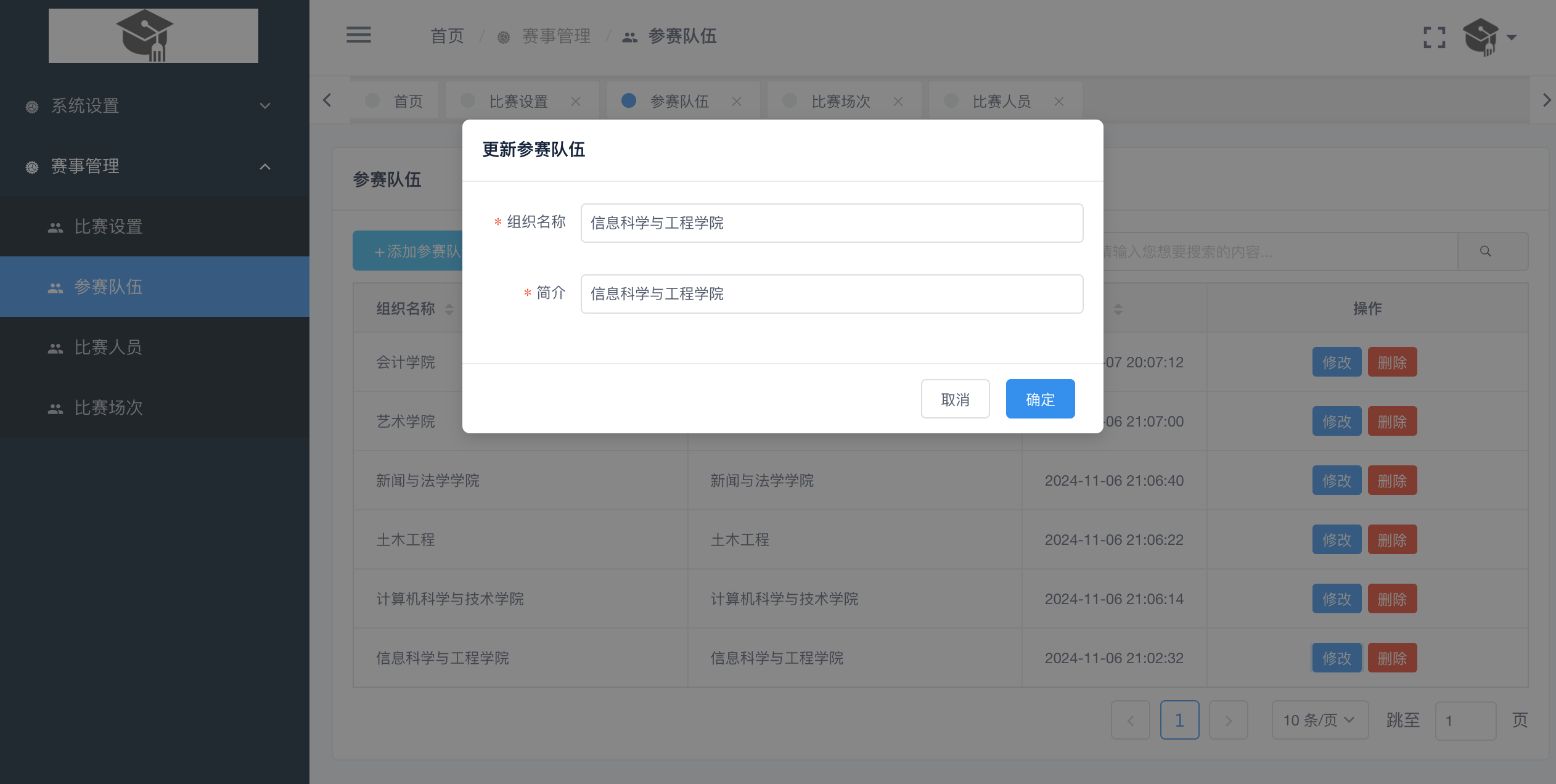
Task: Open 比赛人员 in the sidebar
Action: pyautogui.click(x=154, y=347)
